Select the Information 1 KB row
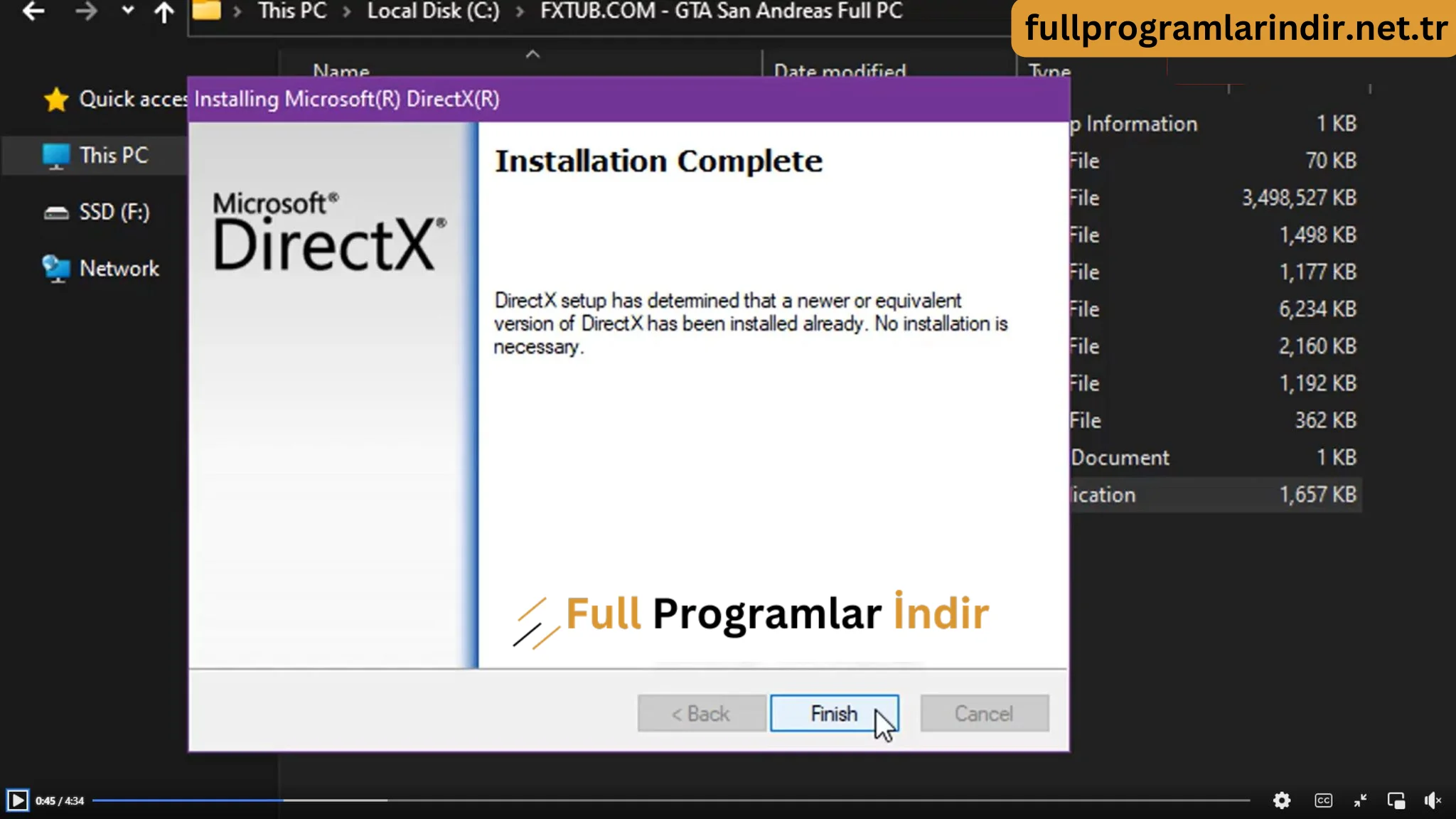 point(1216,124)
